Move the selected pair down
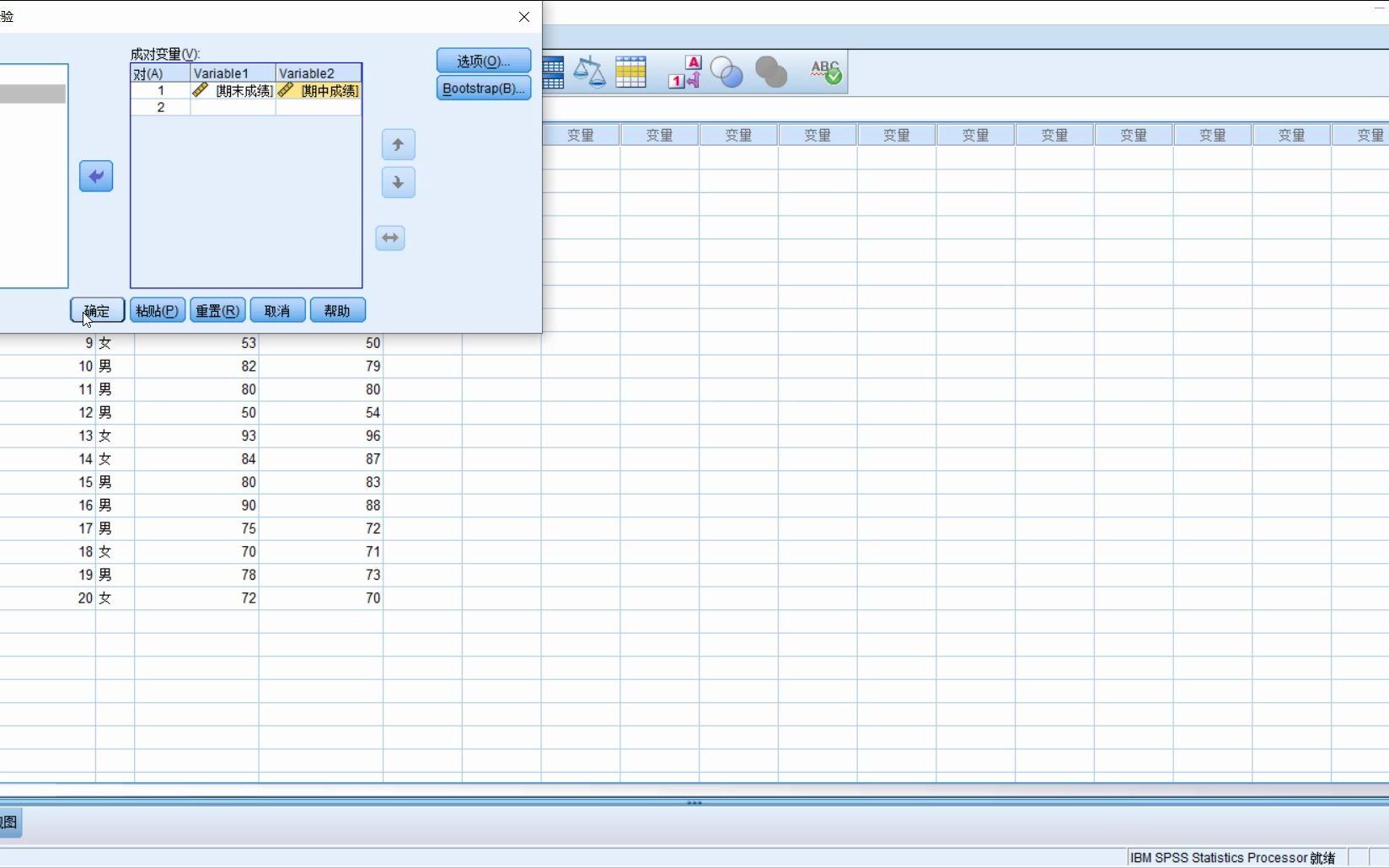The width and height of the screenshot is (1389, 868). [398, 183]
